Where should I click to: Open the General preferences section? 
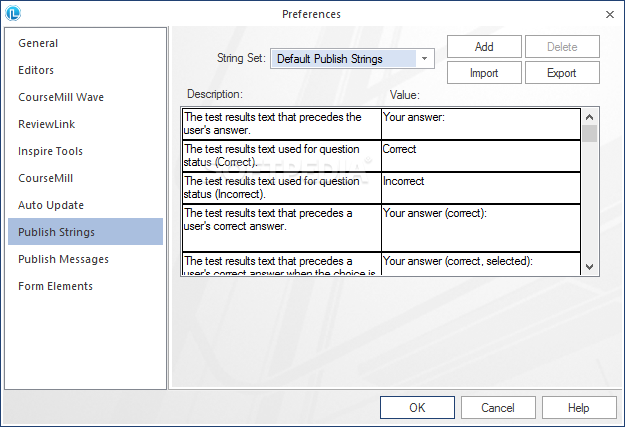[38, 43]
